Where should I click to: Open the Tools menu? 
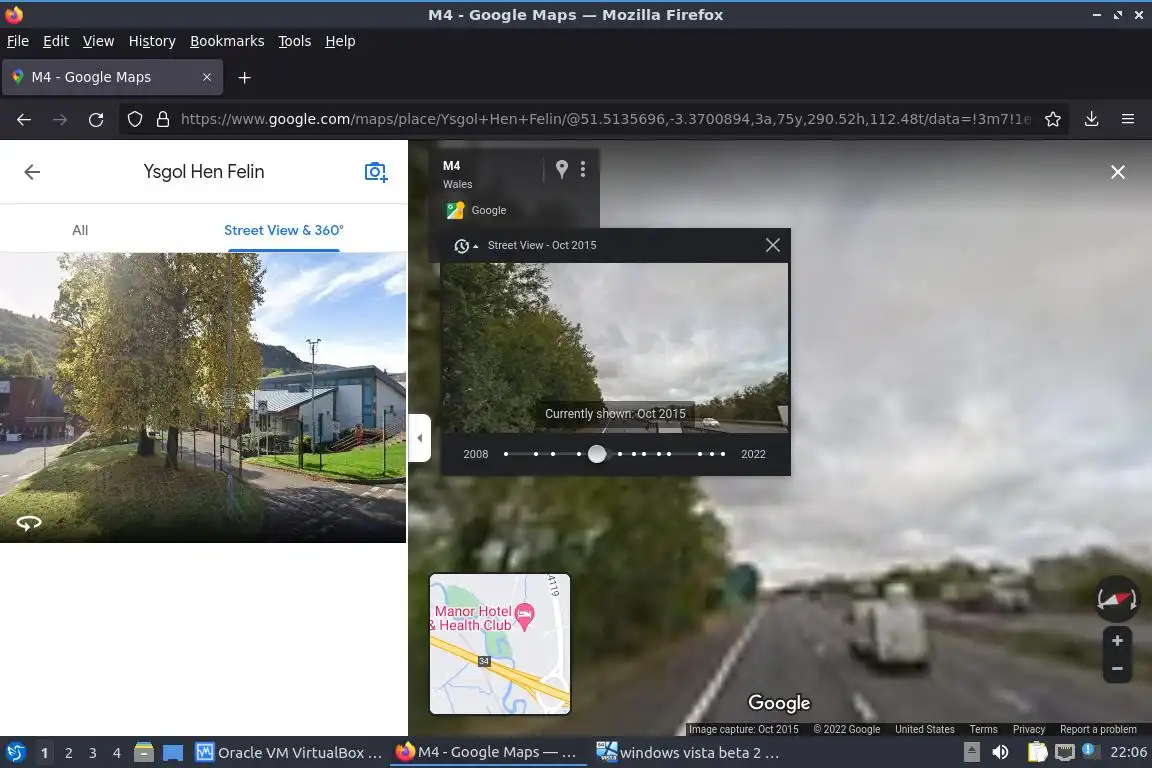pos(295,41)
